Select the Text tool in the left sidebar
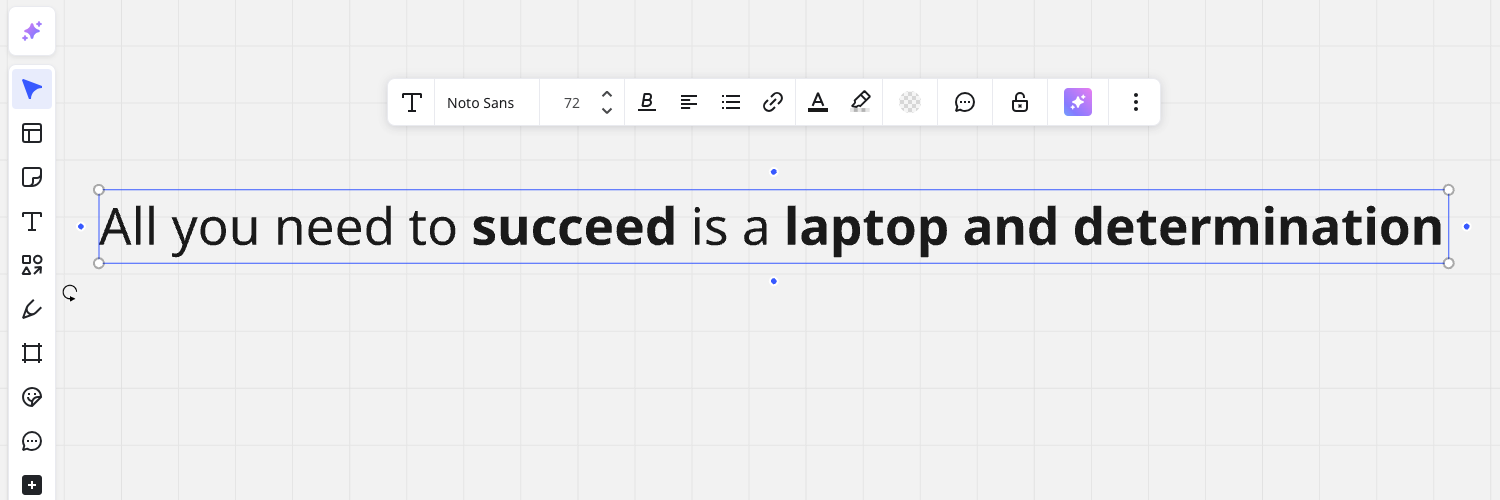The image size is (1500, 500). point(32,221)
